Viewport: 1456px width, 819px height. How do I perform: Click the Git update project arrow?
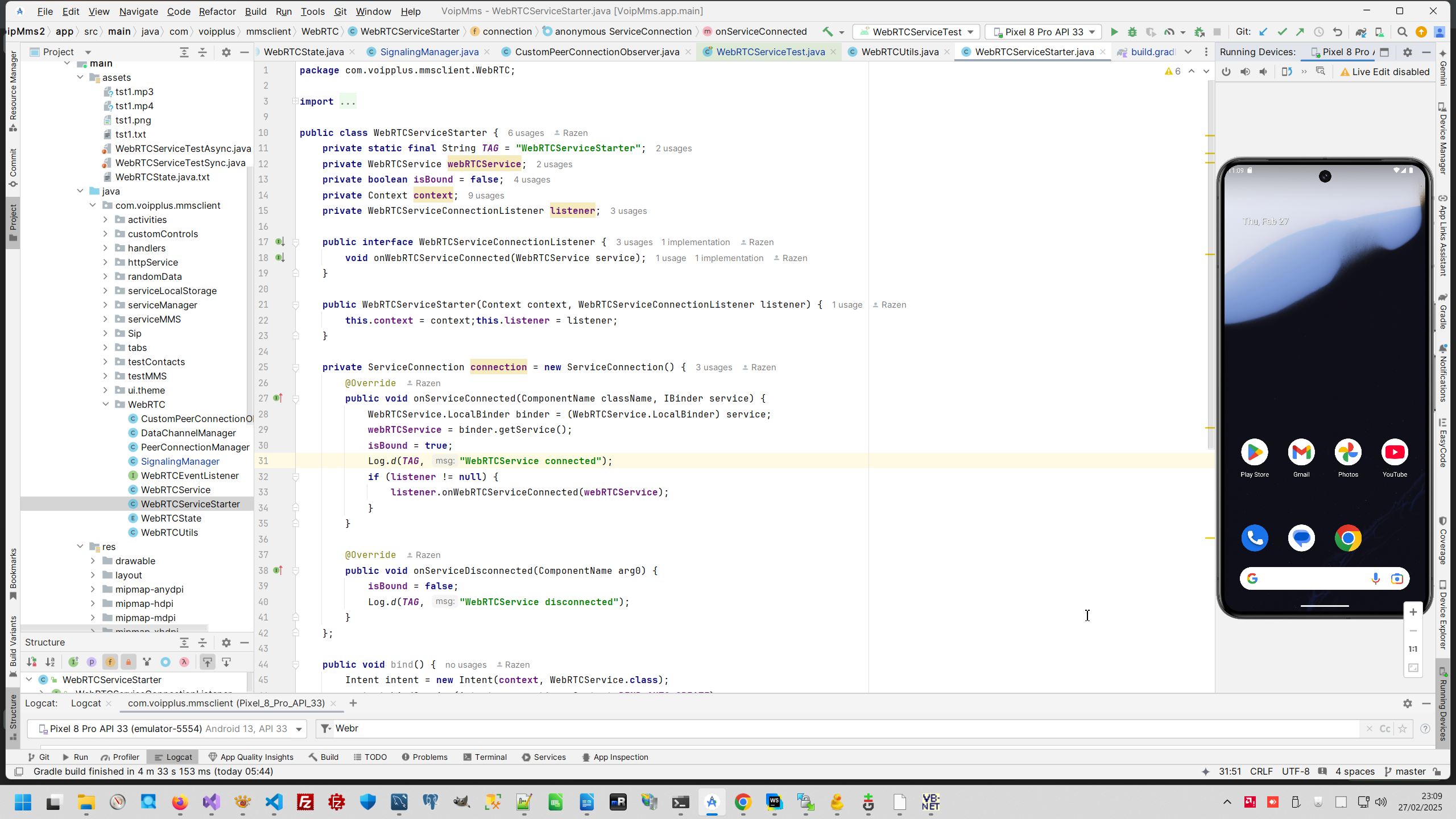1263,32
